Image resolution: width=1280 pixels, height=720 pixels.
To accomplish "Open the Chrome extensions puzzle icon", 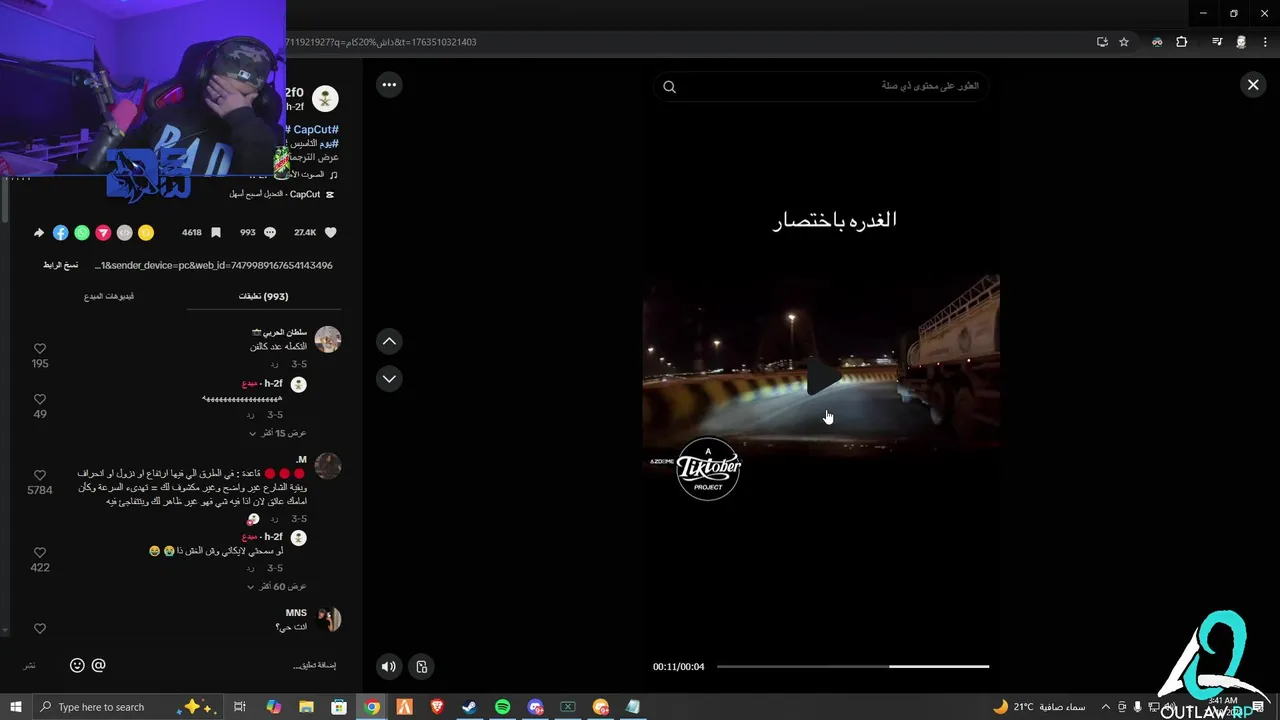I will pyautogui.click(x=1182, y=42).
